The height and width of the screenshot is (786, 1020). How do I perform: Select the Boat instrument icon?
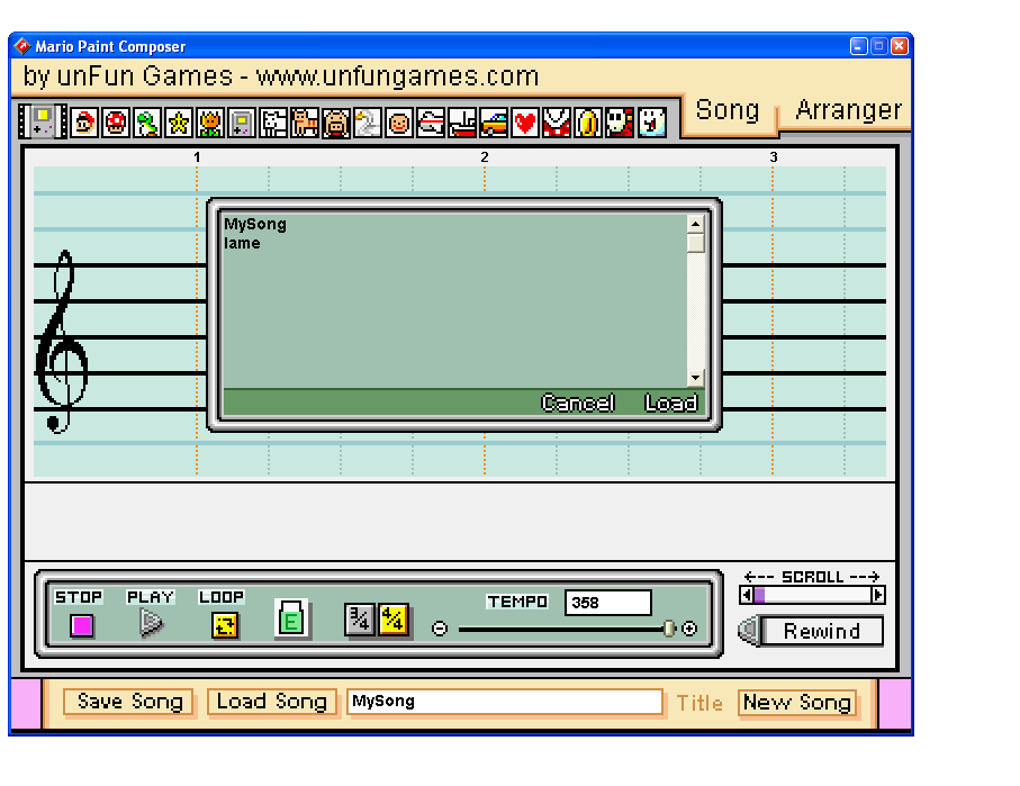(x=462, y=122)
